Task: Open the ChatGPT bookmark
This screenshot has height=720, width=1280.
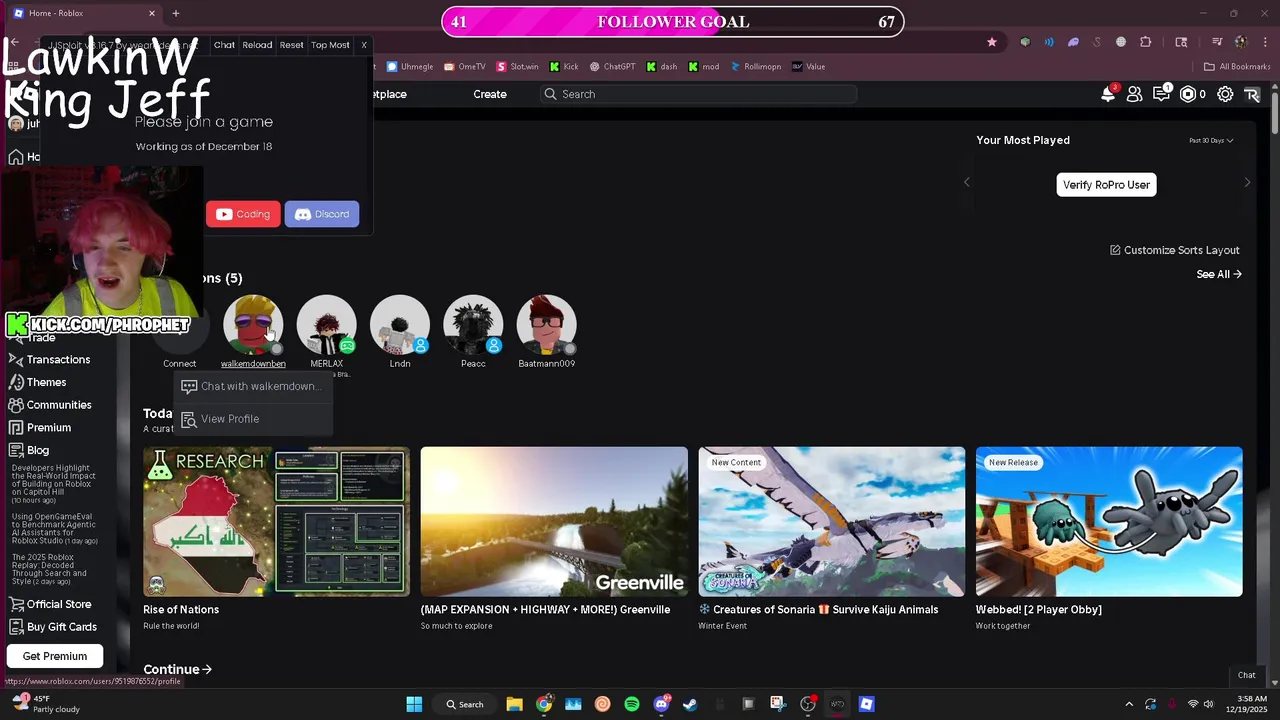Action: 612,67
